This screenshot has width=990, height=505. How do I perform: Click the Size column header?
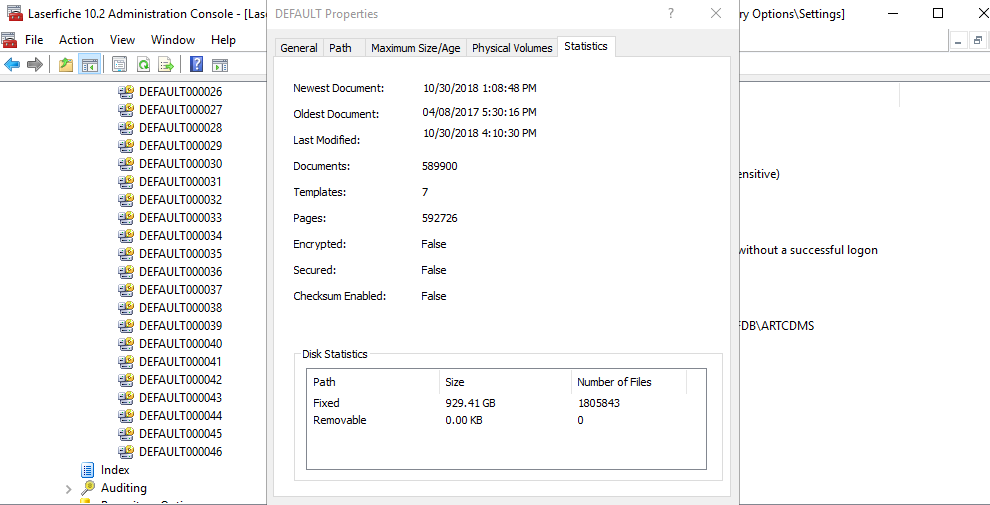(455, 382)
